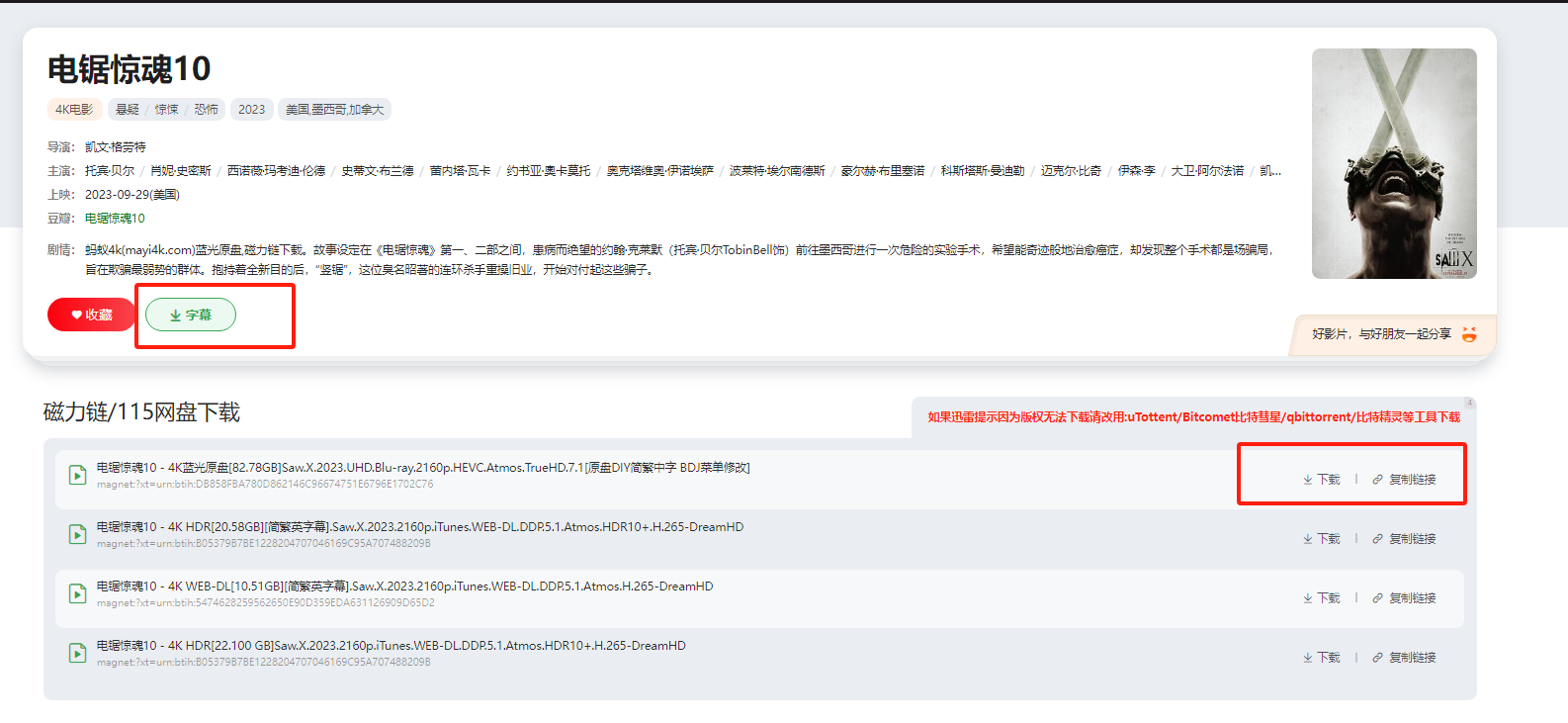Click the file icon of the 20.58GB HDR entry

pos(77,534)
